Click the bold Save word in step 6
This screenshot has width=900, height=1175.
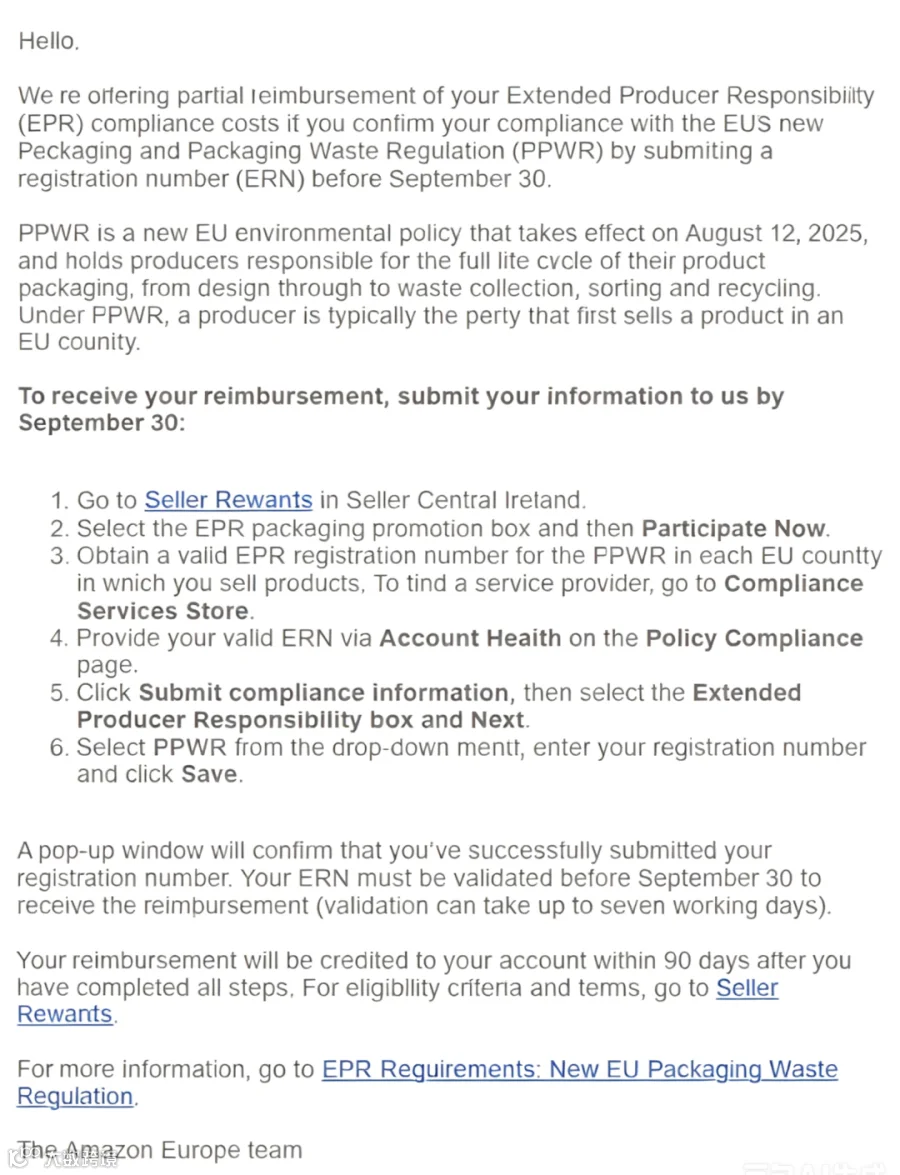point(208,774)
